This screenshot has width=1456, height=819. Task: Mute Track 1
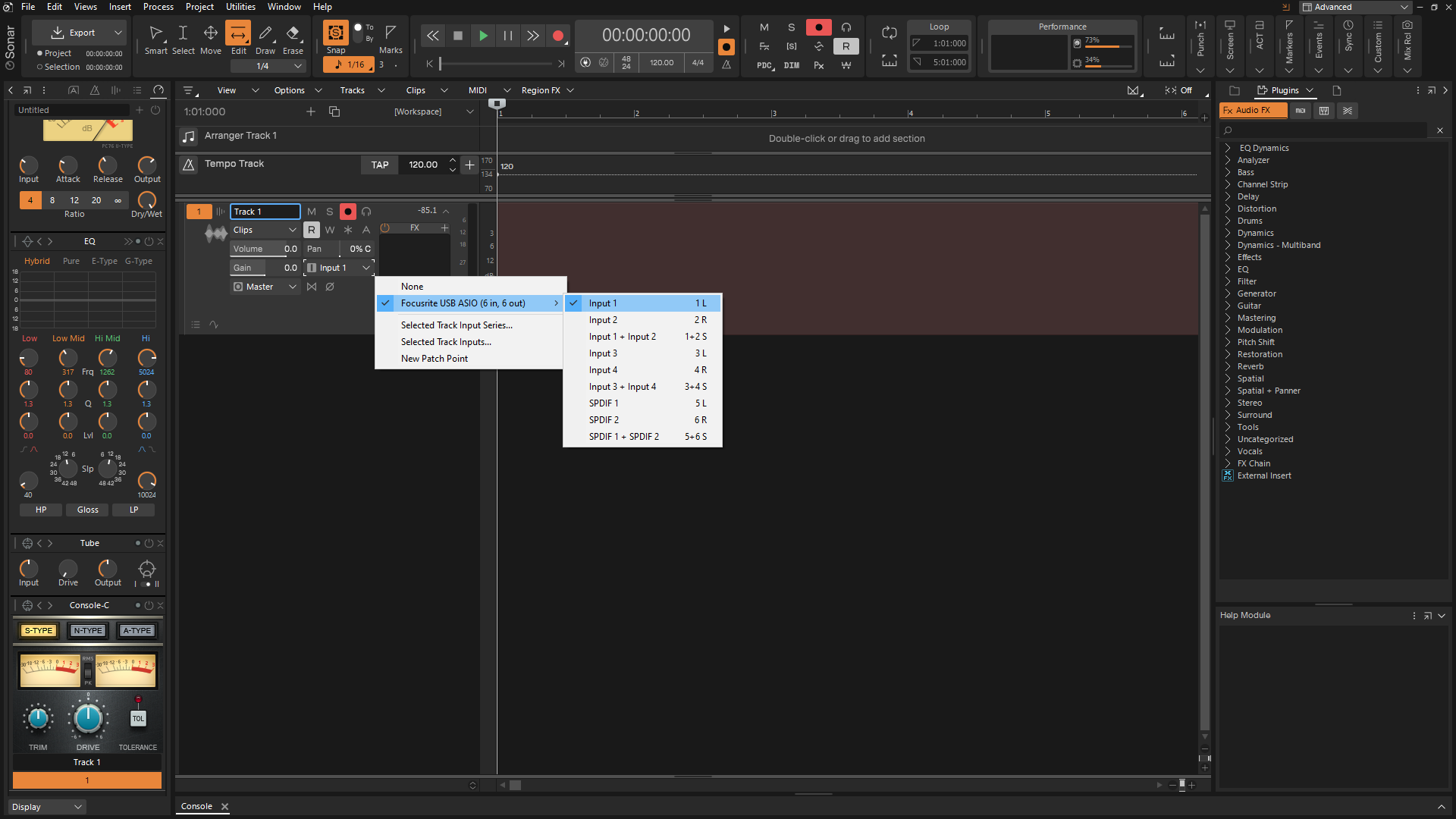click(312, 212)
